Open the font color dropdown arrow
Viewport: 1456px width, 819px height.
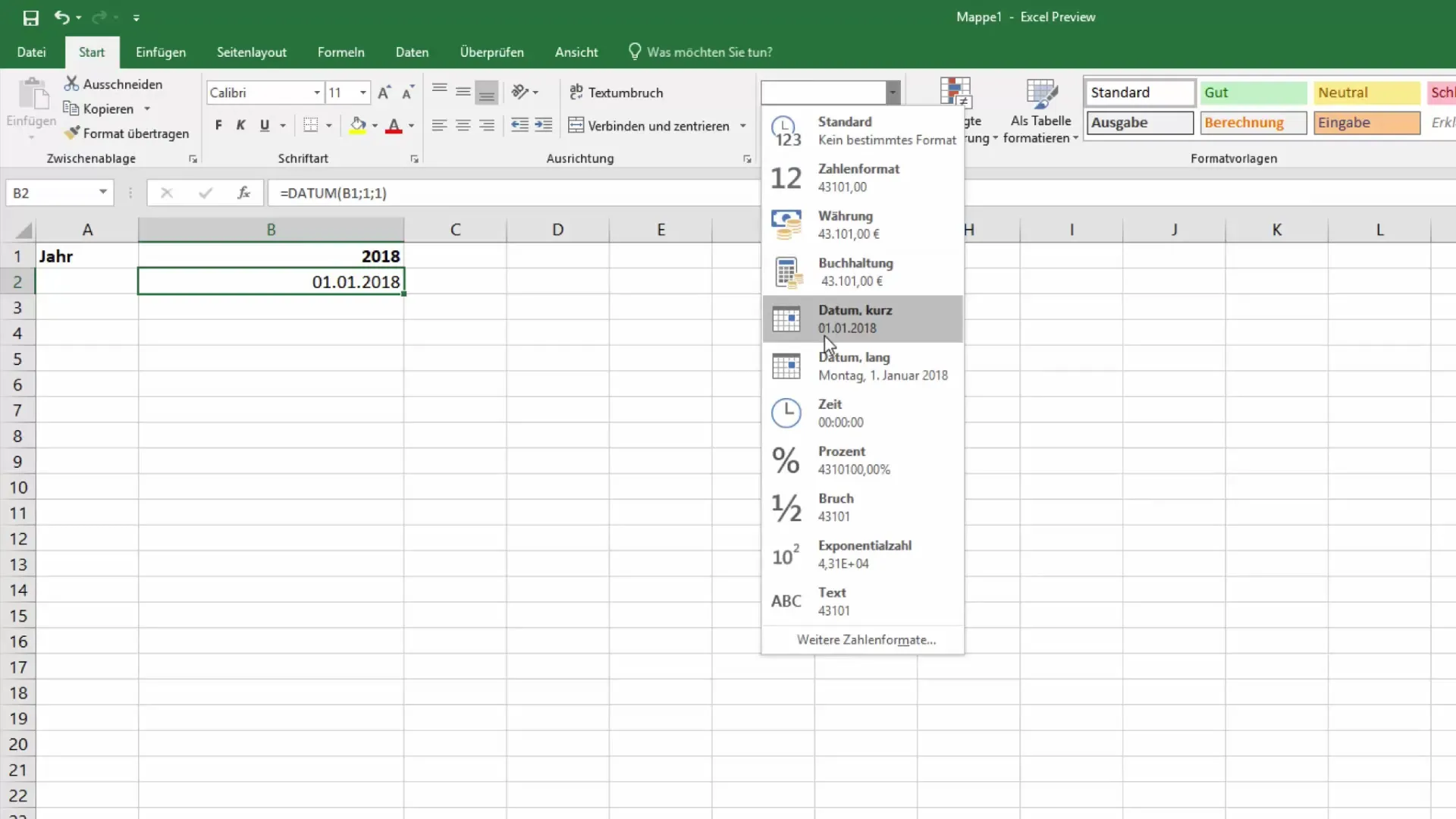point(412,126)
